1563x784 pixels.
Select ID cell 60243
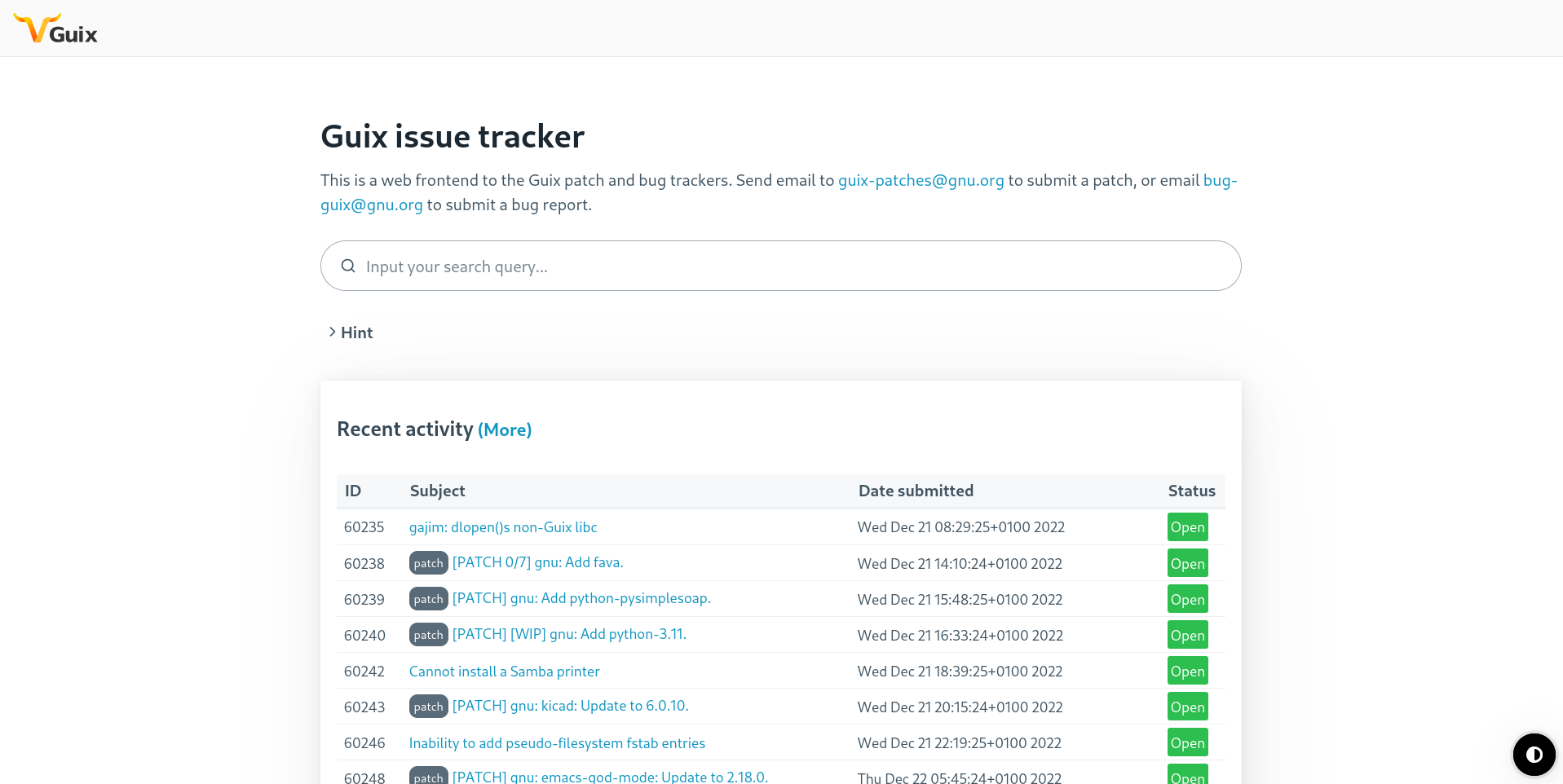(364, 707)
